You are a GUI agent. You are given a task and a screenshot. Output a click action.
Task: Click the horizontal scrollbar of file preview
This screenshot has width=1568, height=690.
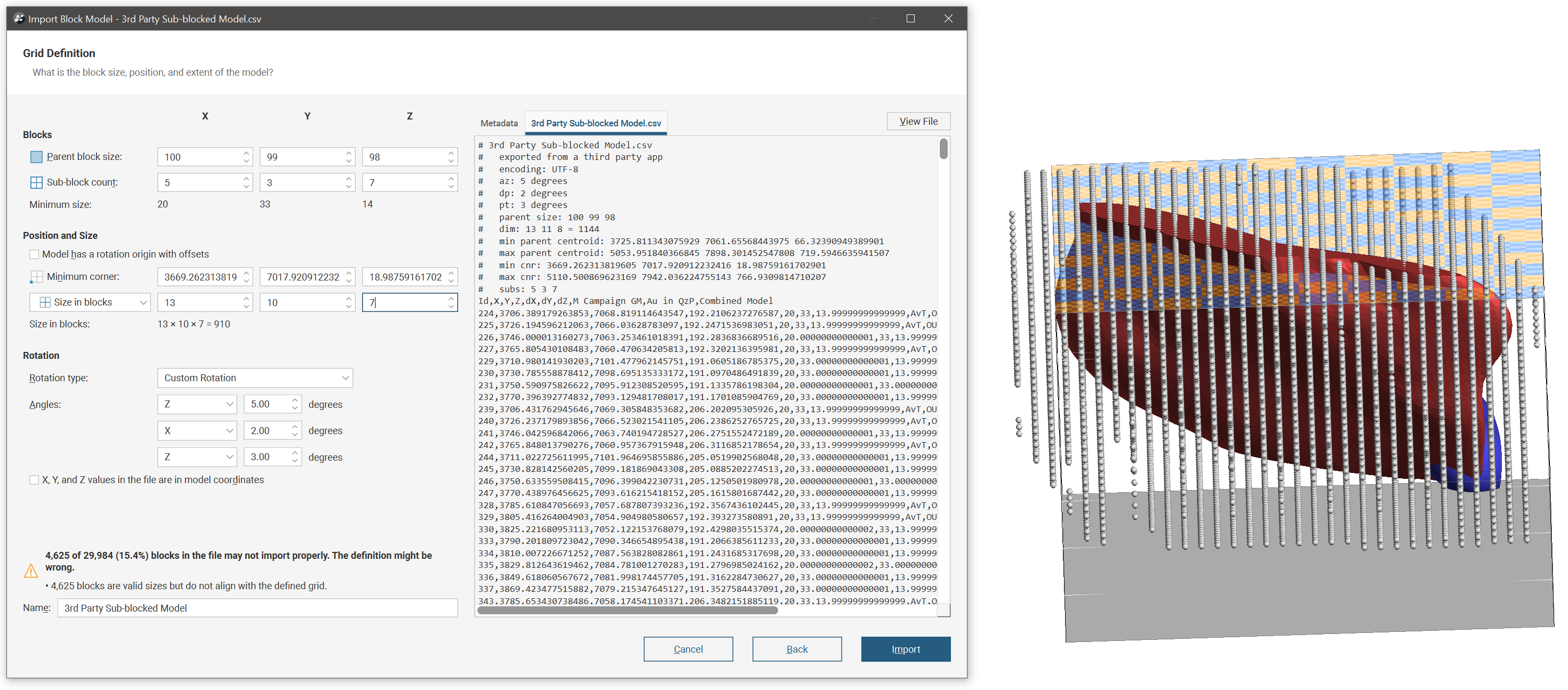point(627,611)
